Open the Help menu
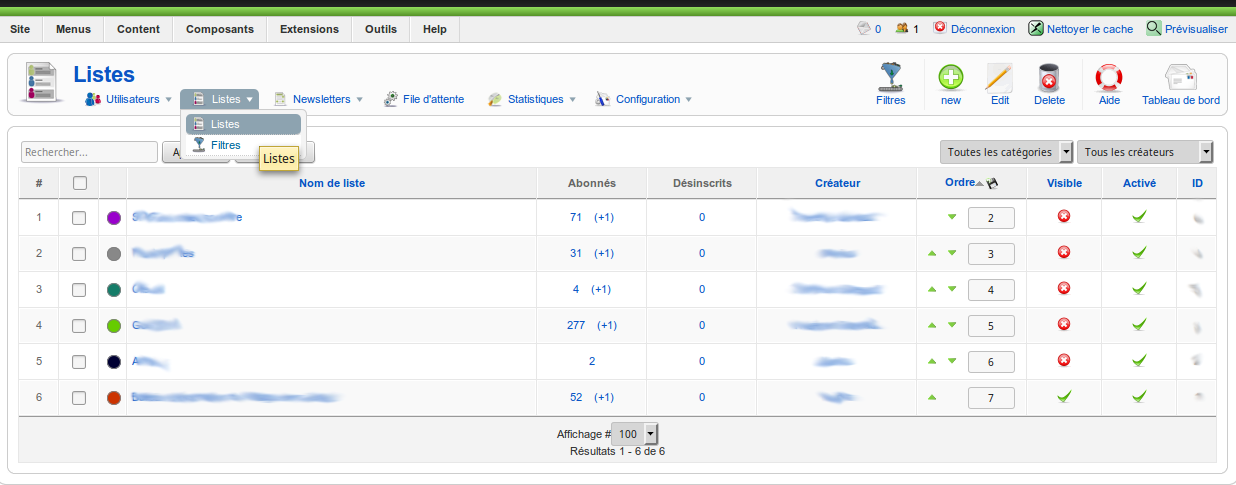1236x485 pixels. (x=435, y=29)
